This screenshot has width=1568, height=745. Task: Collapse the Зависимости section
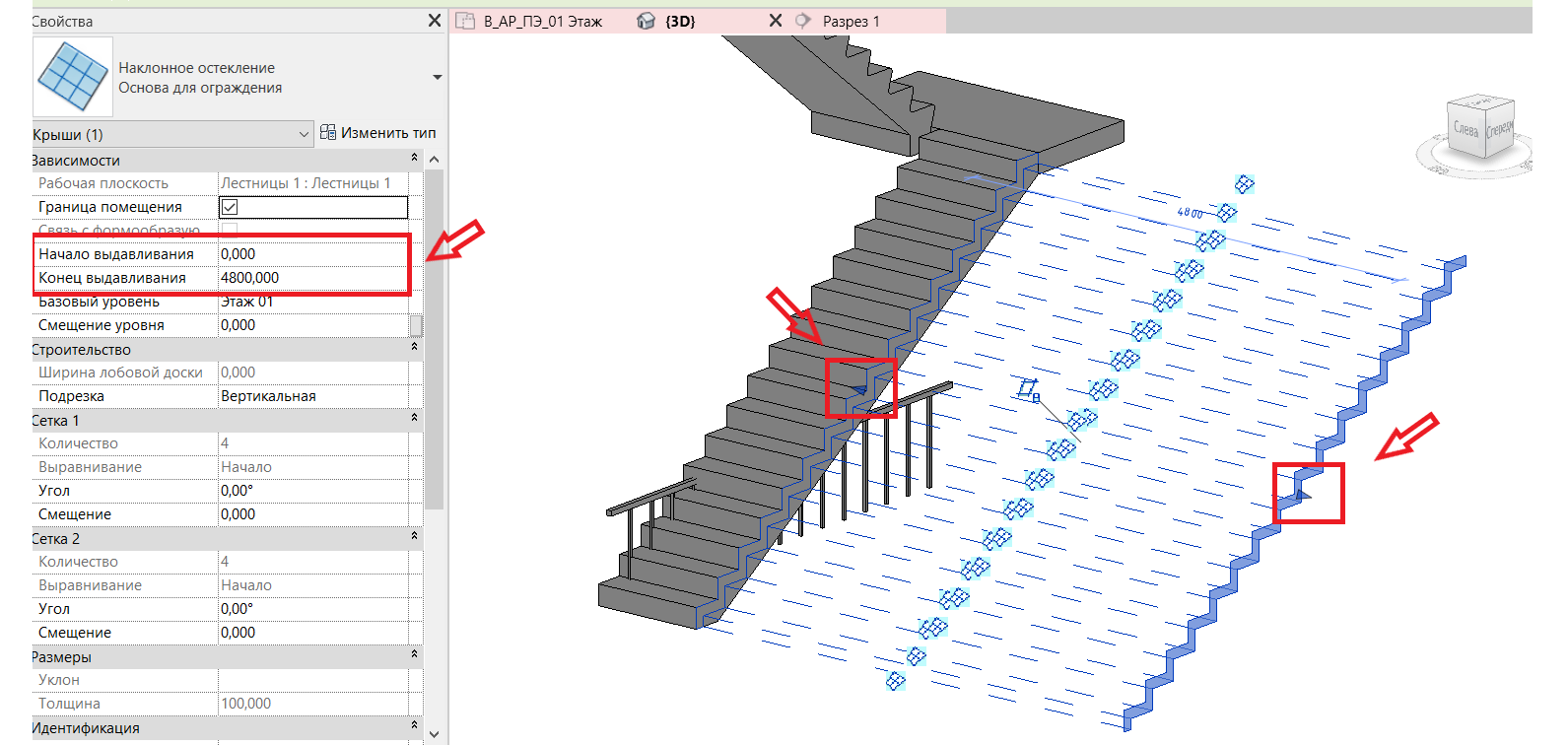point(414,159)
